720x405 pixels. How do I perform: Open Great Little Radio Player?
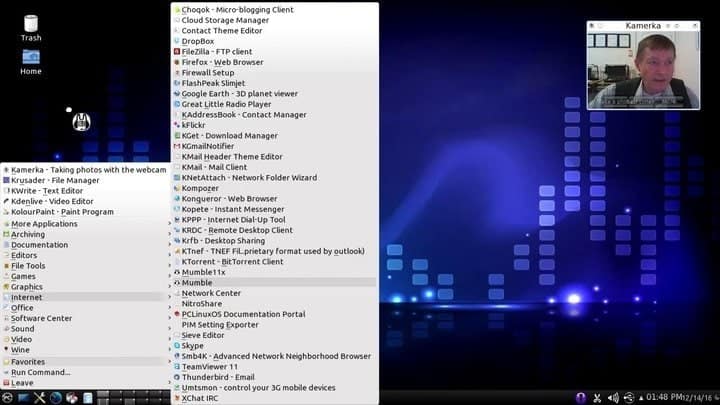pyautogui.click(x=275, y=104)
